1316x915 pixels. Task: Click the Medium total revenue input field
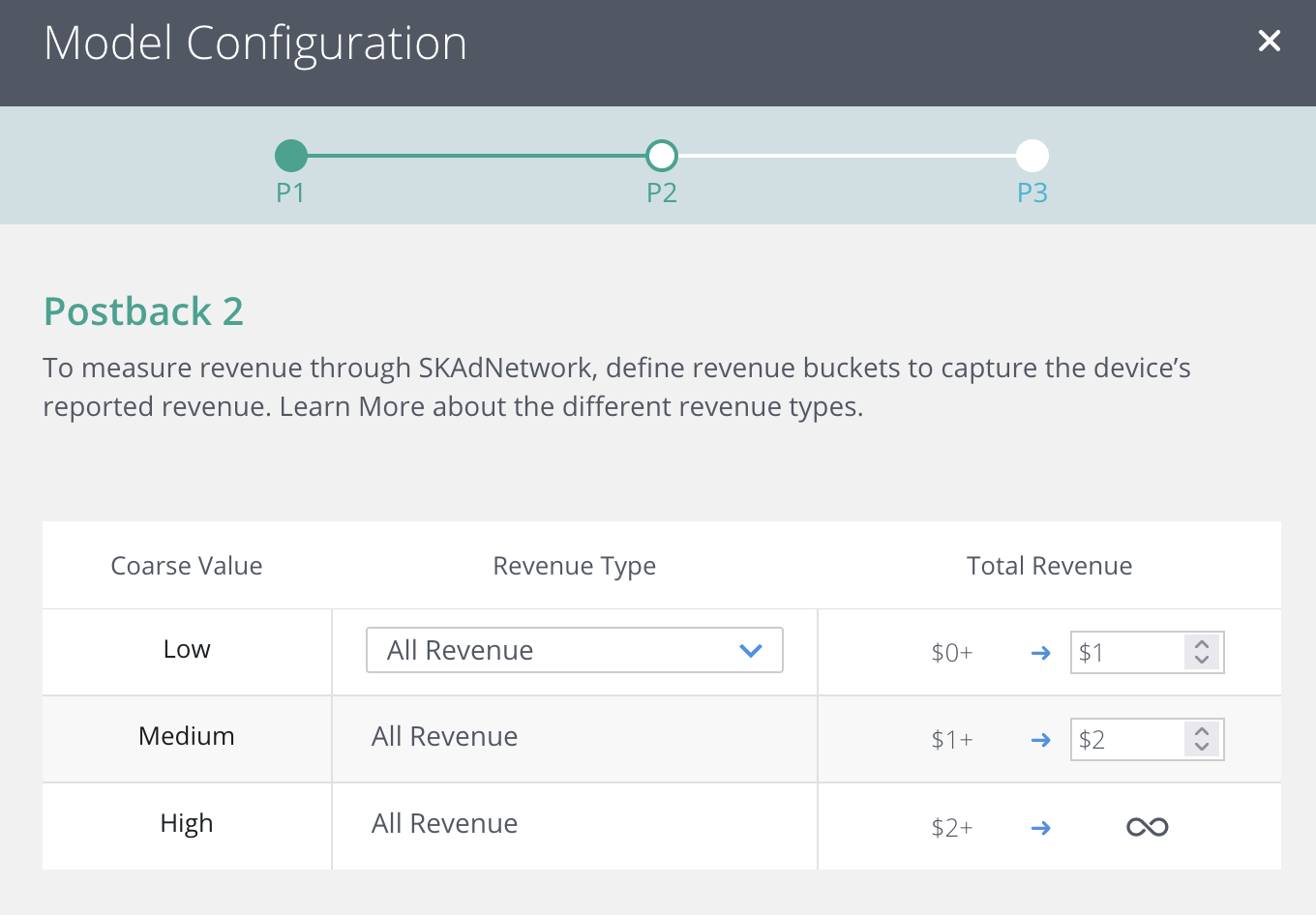(1127, 740)
